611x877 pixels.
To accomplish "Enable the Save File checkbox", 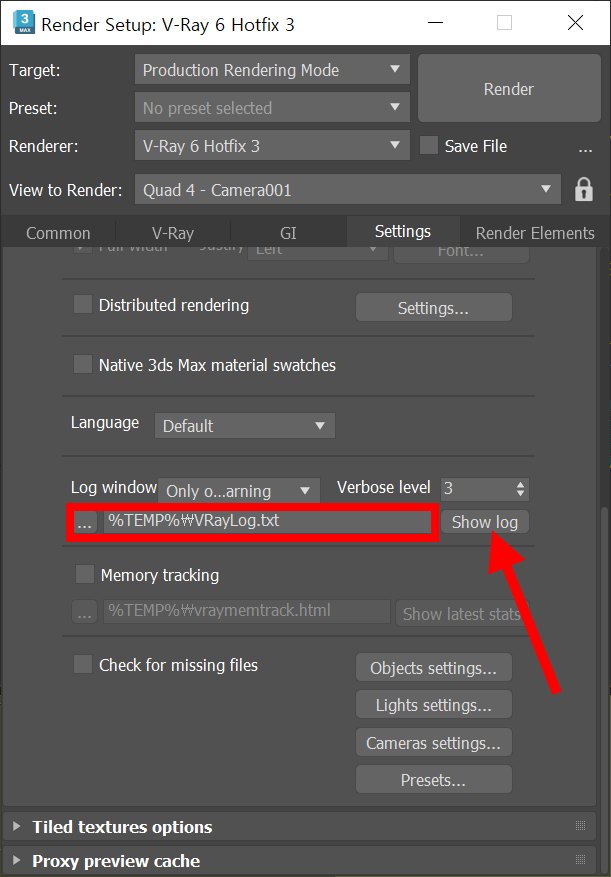I will [x=429, y=146].
